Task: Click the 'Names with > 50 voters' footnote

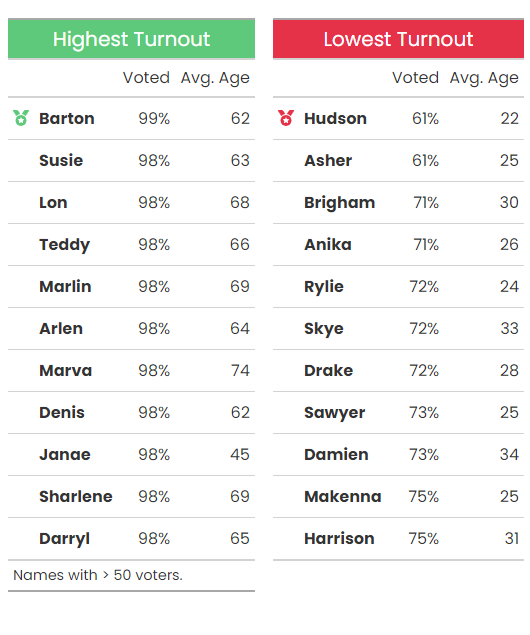Action: pos(98,575)
